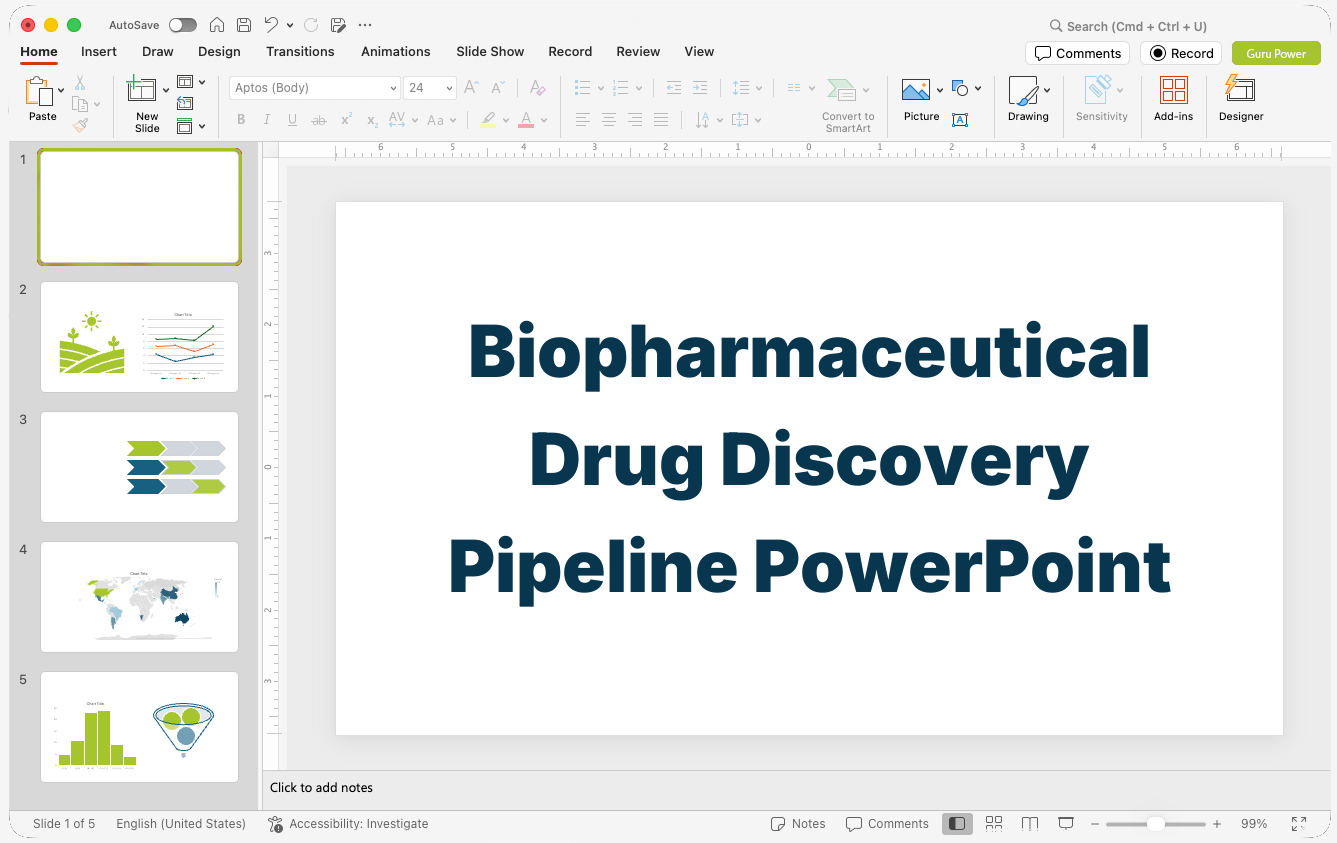Screen dimensions: 1337x843
Task: Increase font size icon
Action: click(x=471, y=88)
